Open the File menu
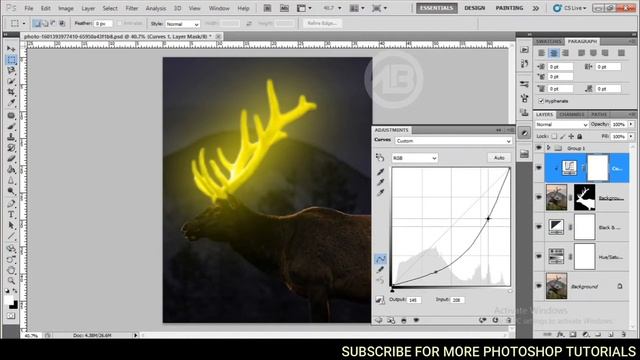The image size is (640, 360). tap(29, 8)
